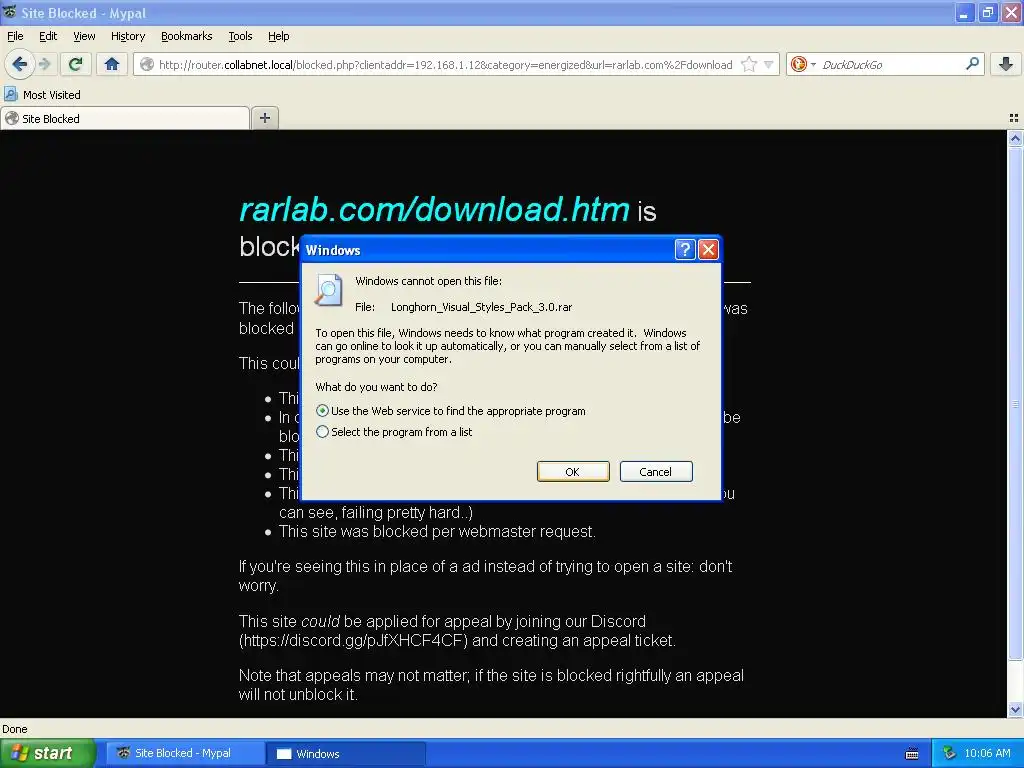Open the browser Help menu
Image resolution: width=1024 pixels, height=768 pixels.
[x=279, y=37]
